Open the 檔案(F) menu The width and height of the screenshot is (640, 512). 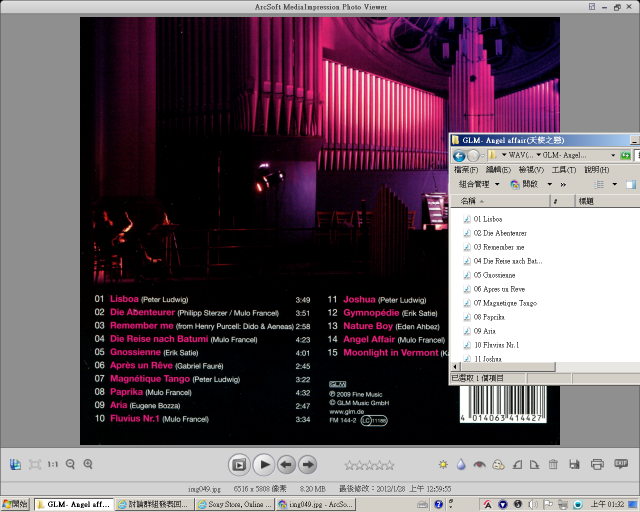466,170
